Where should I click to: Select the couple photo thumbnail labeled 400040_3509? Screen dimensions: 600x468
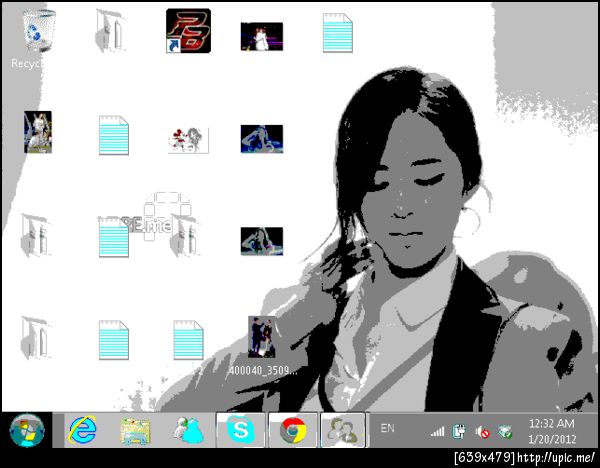click(x=262, y=337)
